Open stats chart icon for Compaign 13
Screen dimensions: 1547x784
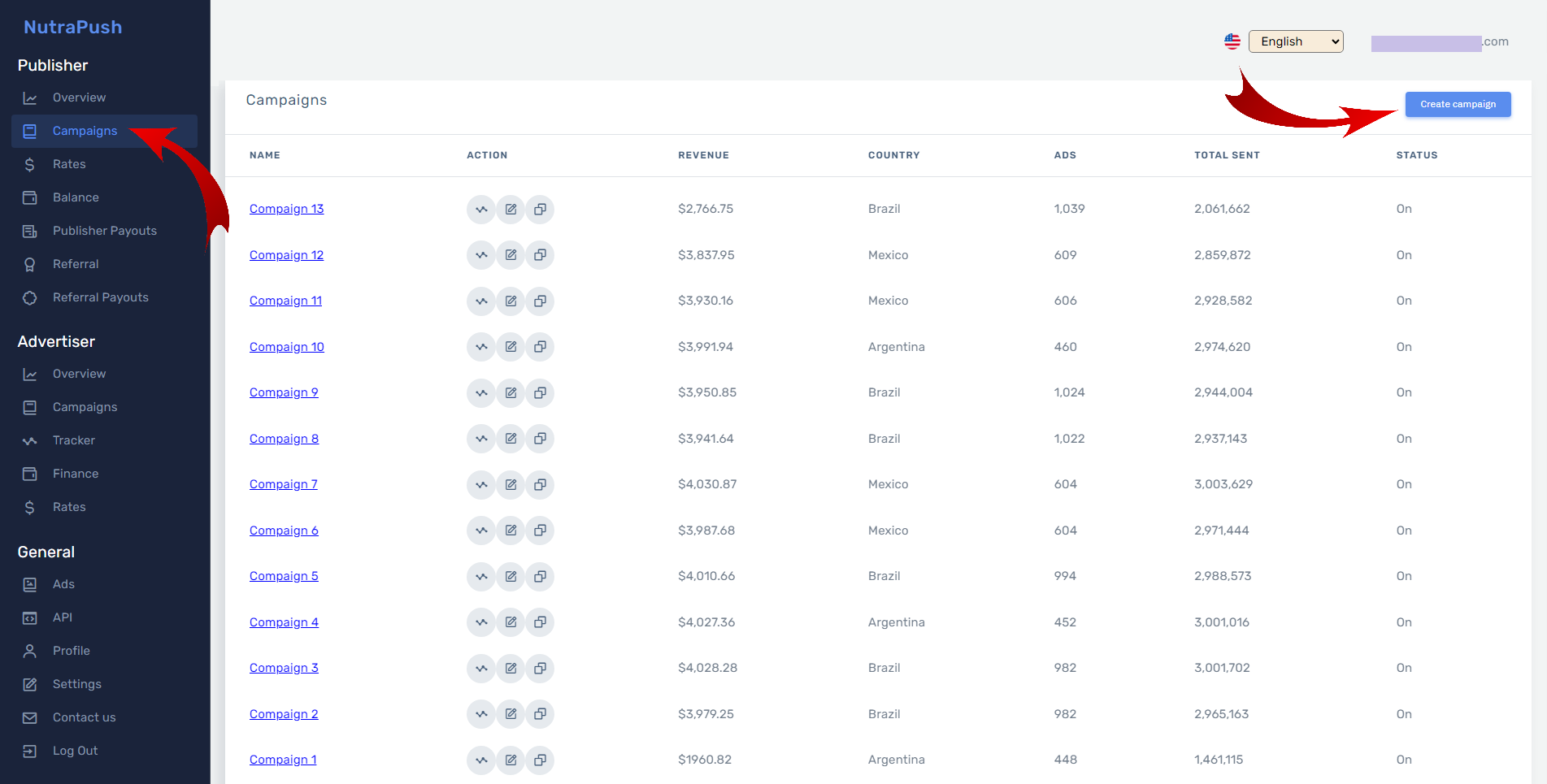(x=481, y=210)
